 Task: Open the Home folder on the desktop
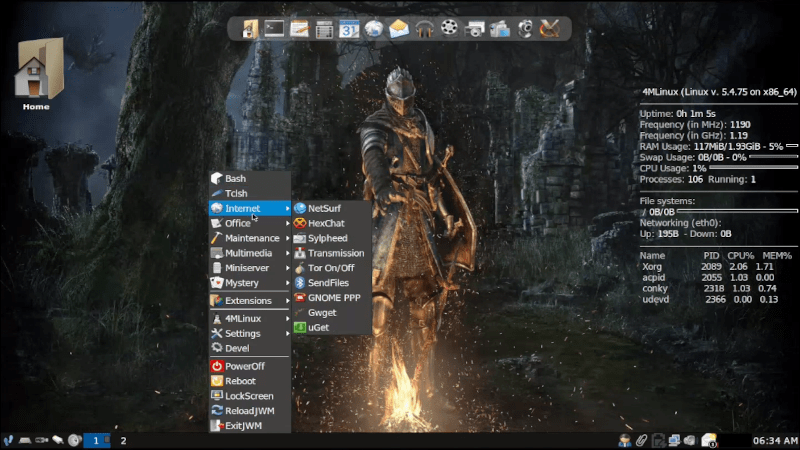37,75
